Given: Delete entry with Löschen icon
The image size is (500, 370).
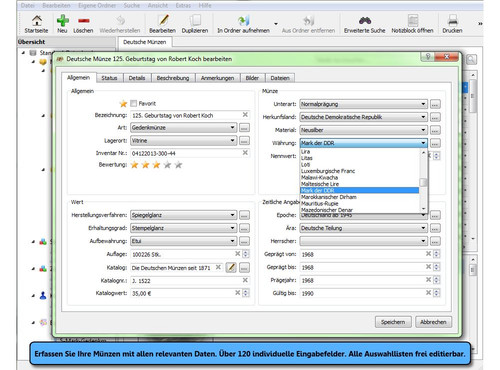Looking at the screenshot, I should (83, 24).
